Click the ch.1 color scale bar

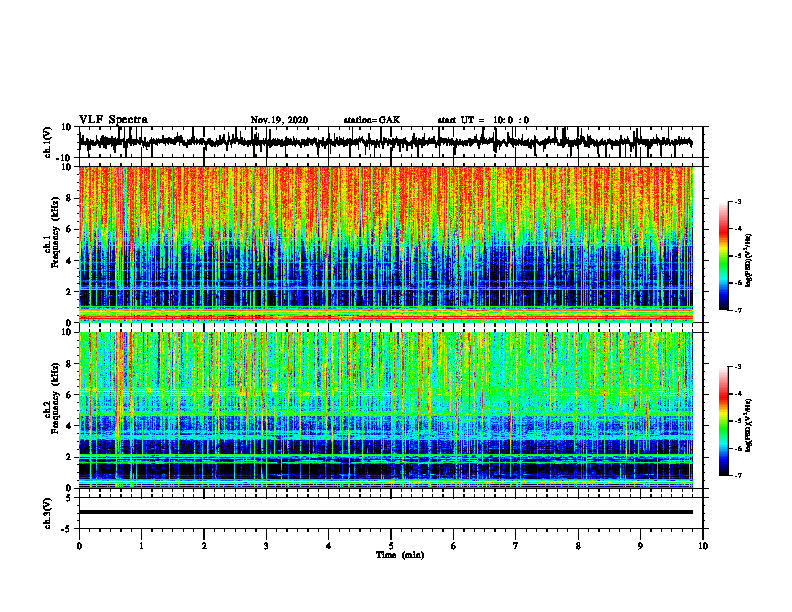point(724,256)
